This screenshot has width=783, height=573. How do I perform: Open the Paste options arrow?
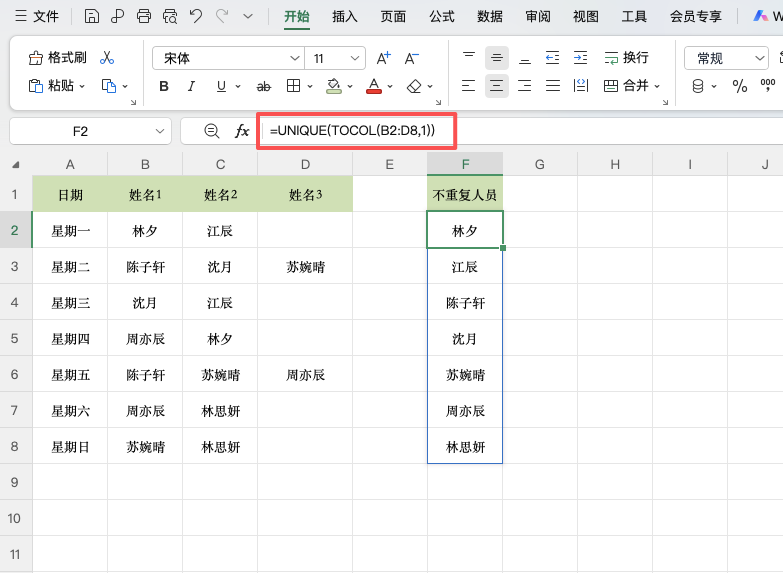pyautogui.click(x=82, y=86)
